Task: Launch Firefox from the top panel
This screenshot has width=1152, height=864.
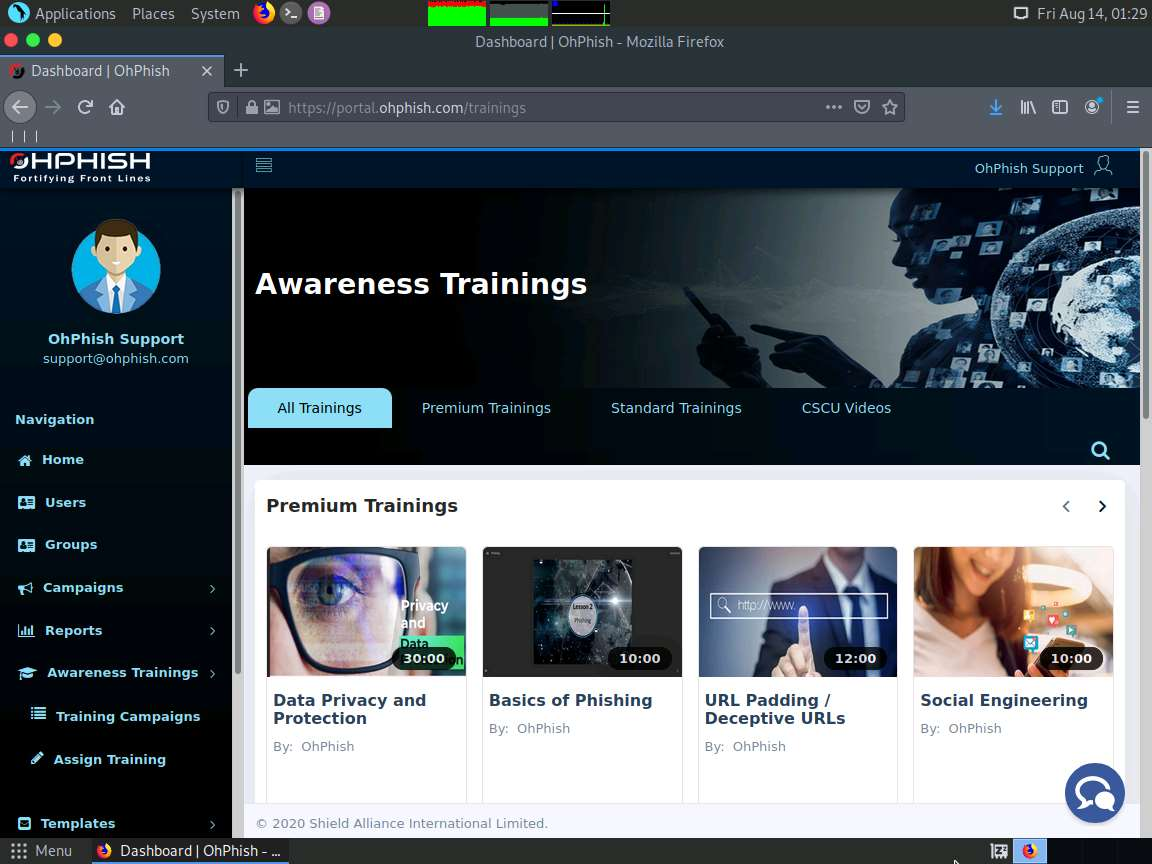Action: pyautogui.click(x=264, y=13)
